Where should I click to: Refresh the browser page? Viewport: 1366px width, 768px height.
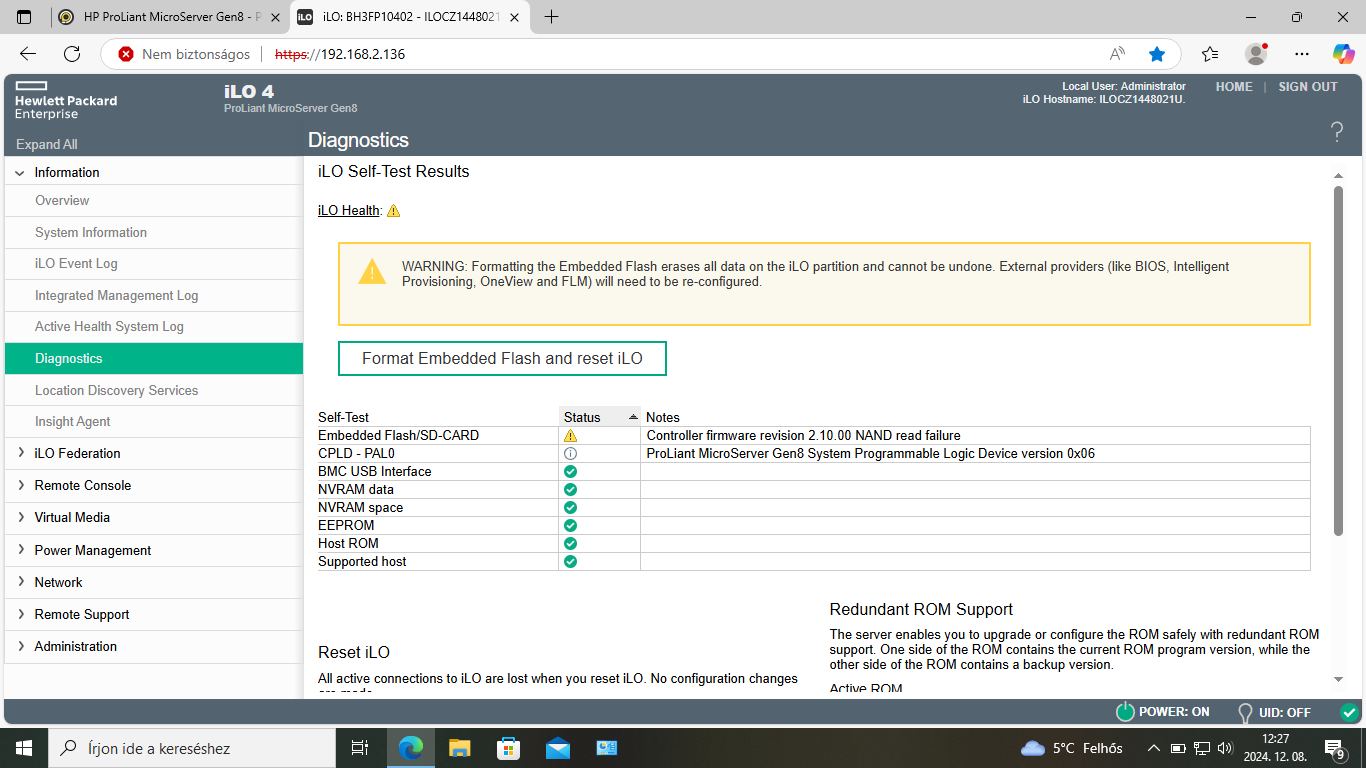pos(72,54)
